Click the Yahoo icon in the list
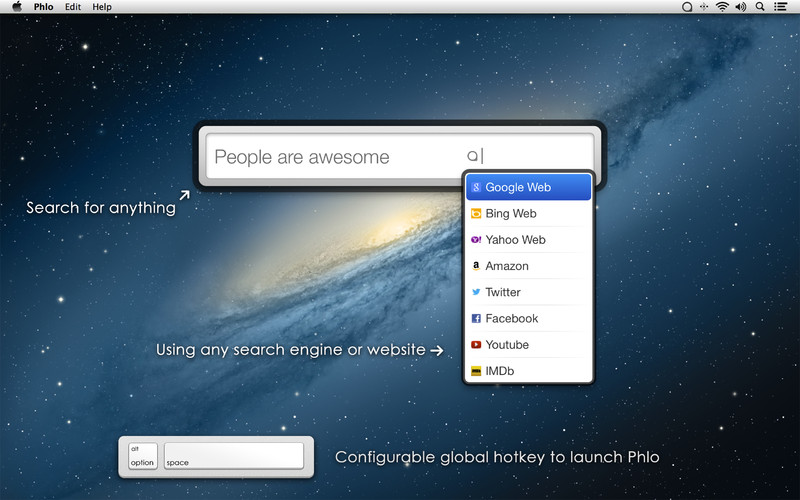The height and width of the screenshot is (500, 800). point(476,240)
